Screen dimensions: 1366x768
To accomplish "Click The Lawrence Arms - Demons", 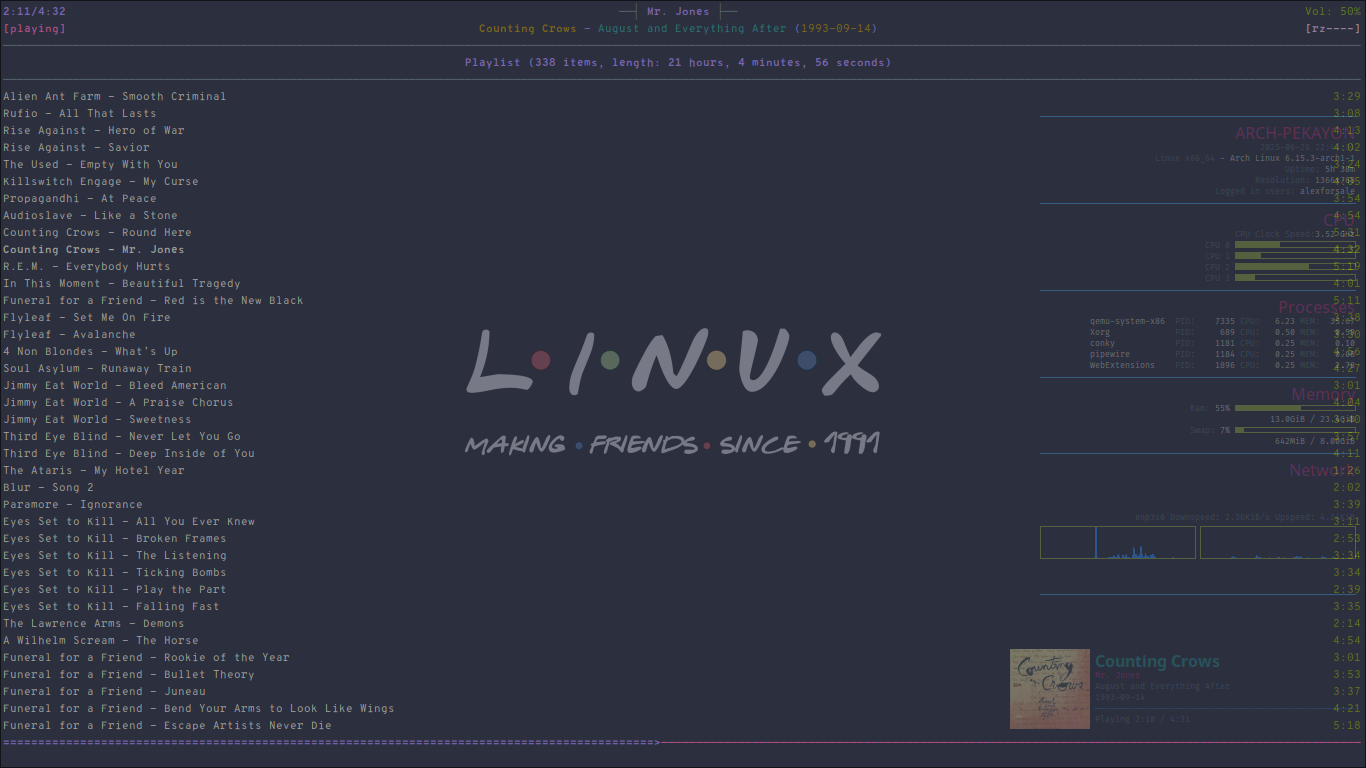I will 94,624.
